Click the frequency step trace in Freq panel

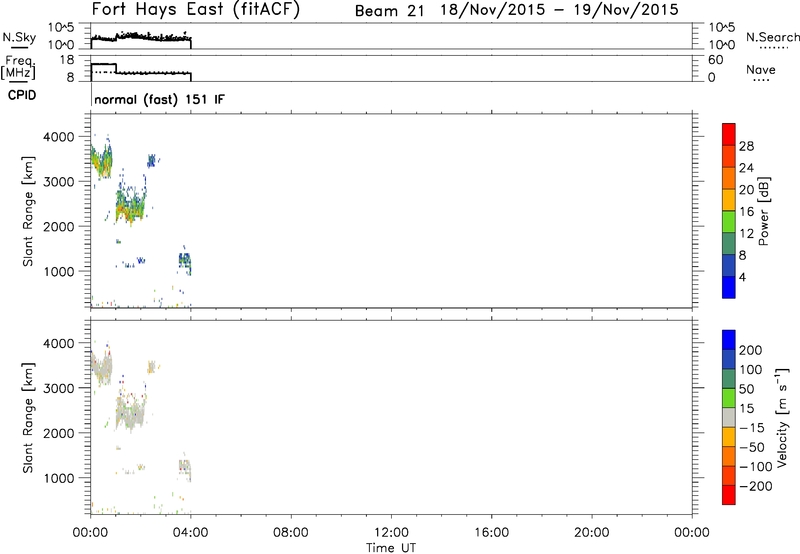pos(141,70)
